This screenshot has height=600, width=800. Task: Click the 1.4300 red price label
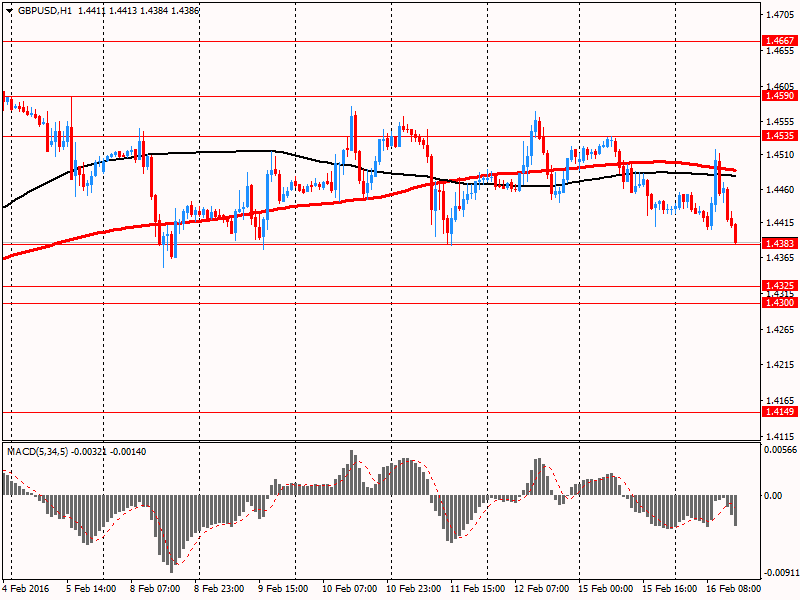point(779,302)
